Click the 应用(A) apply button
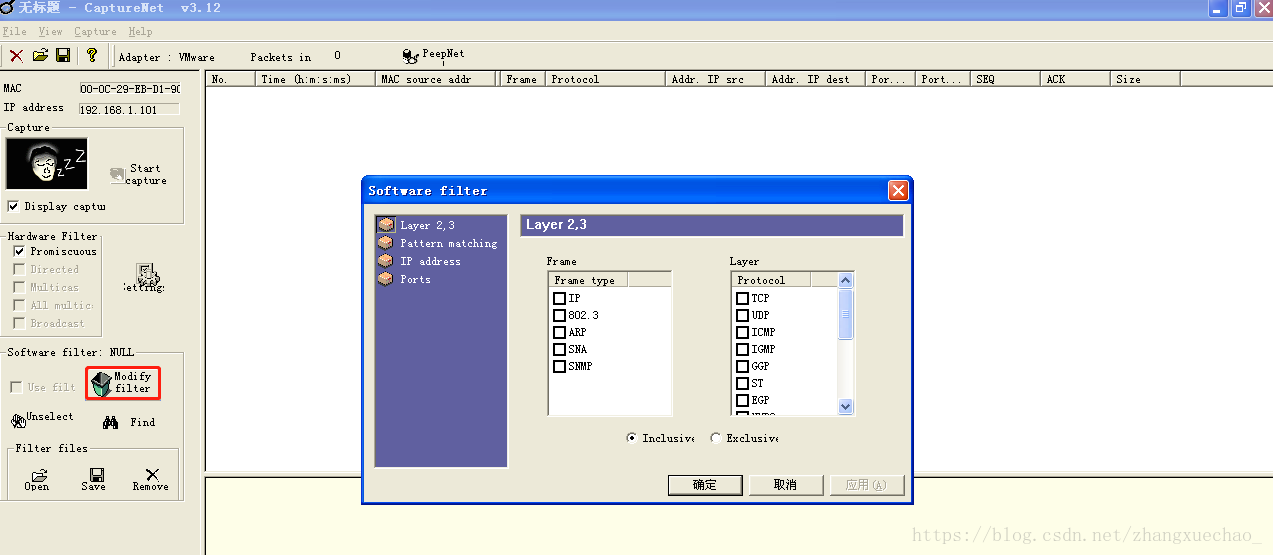The width and height of the screenshot is (1273, 555). (867, 485)
